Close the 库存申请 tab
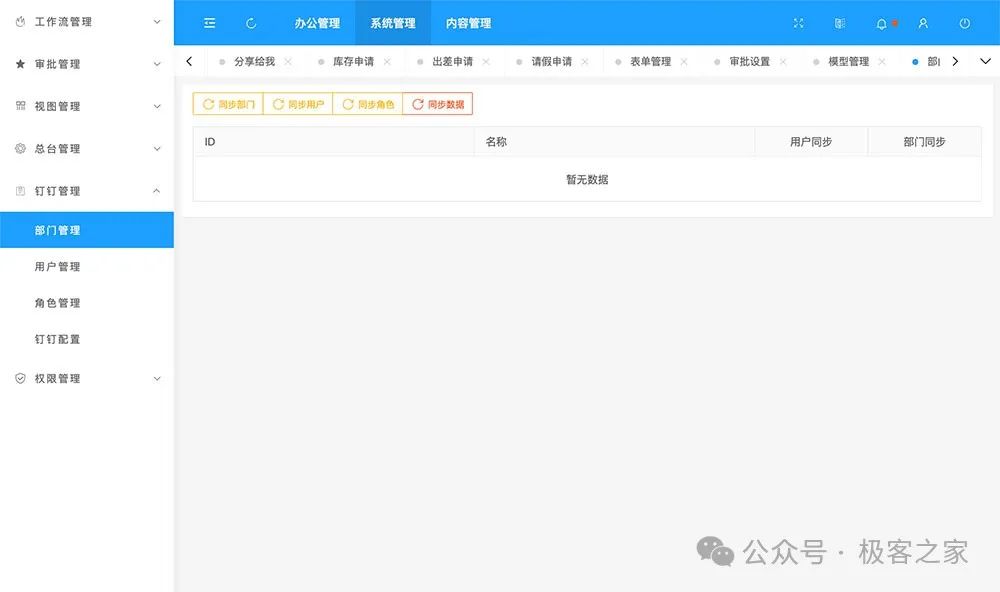The height and width of the screenshot is (592, 1000). [387, 61]
